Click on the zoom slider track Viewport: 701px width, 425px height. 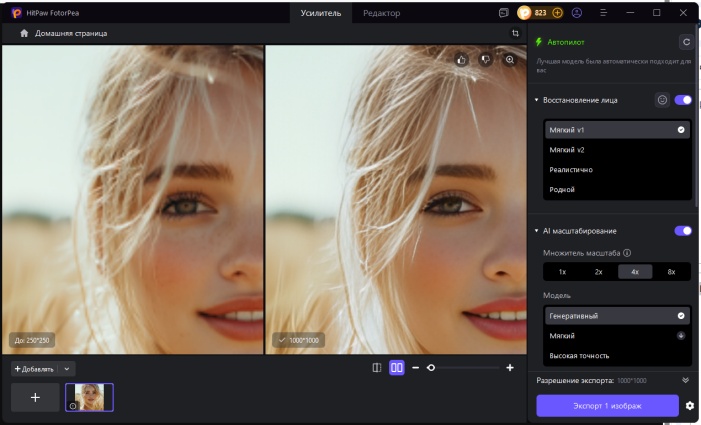(465, 368)
